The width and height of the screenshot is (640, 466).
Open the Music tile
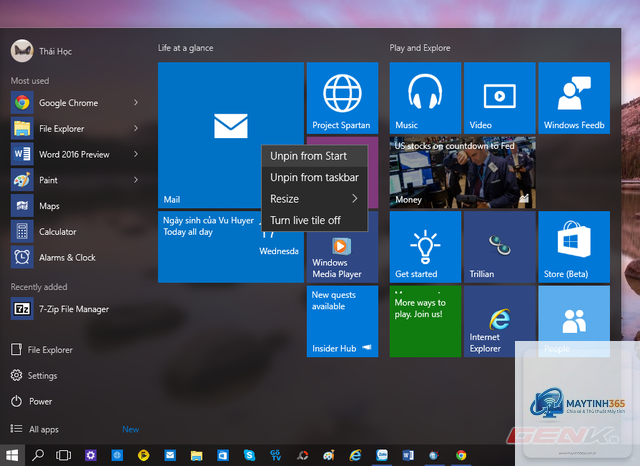[425, 98]
